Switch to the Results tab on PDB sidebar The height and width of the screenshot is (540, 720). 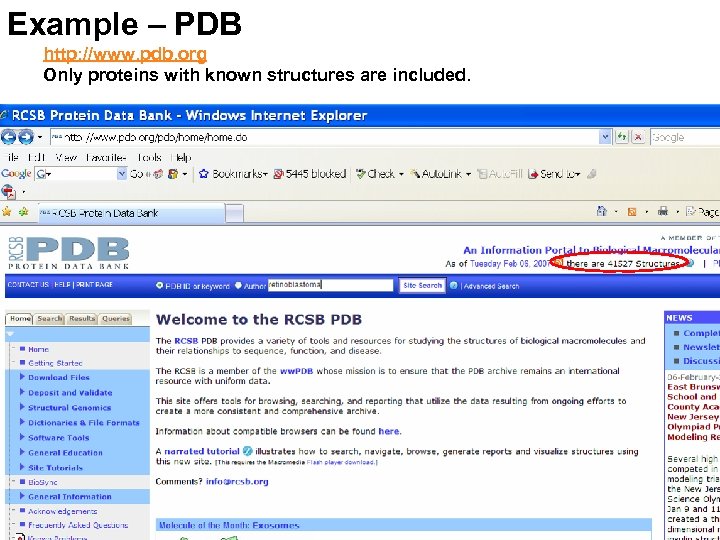click(82, 319)
